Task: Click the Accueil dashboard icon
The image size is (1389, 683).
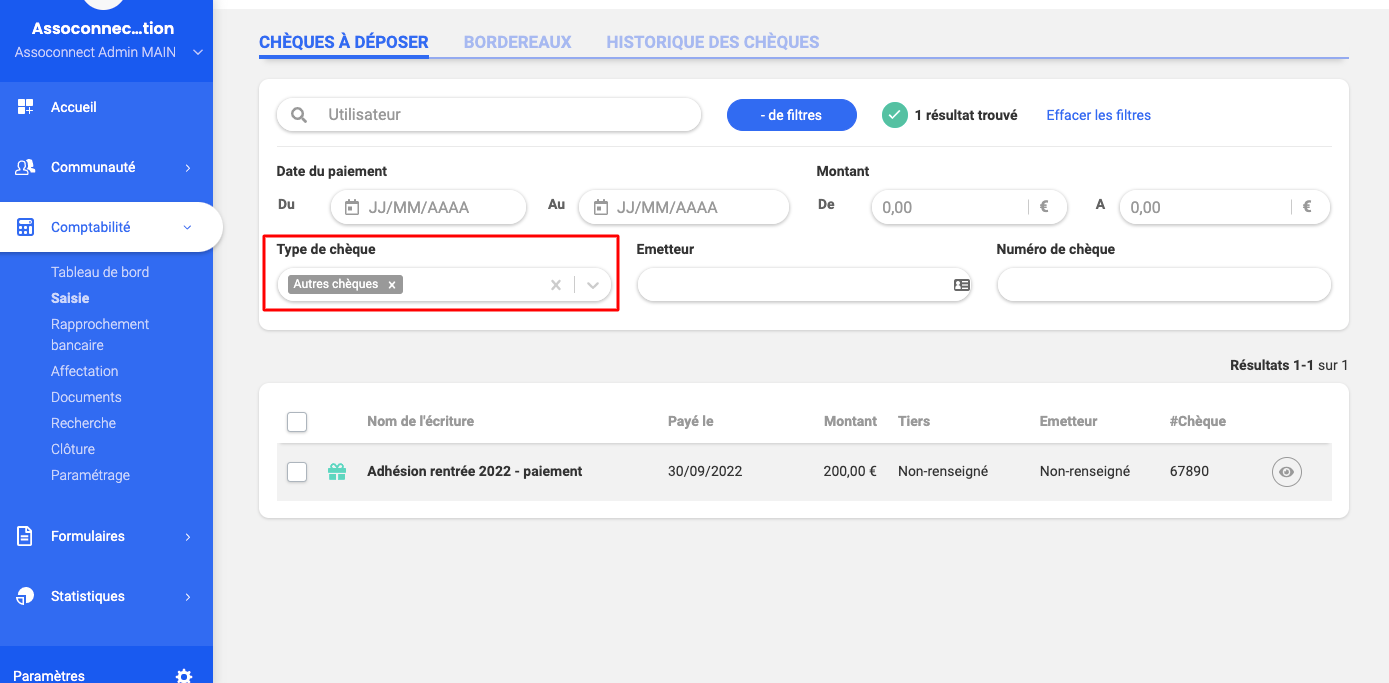Action: click(x=26, y=107)
